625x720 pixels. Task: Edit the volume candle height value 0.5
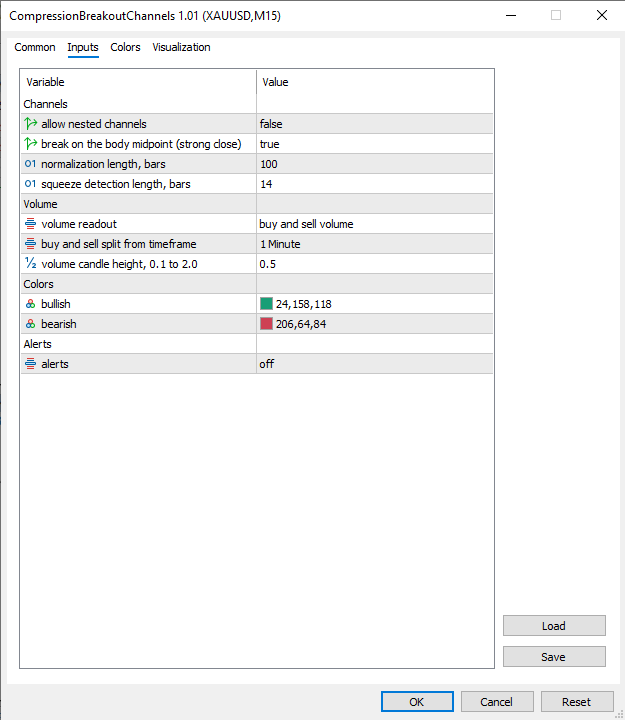(375, 264)
